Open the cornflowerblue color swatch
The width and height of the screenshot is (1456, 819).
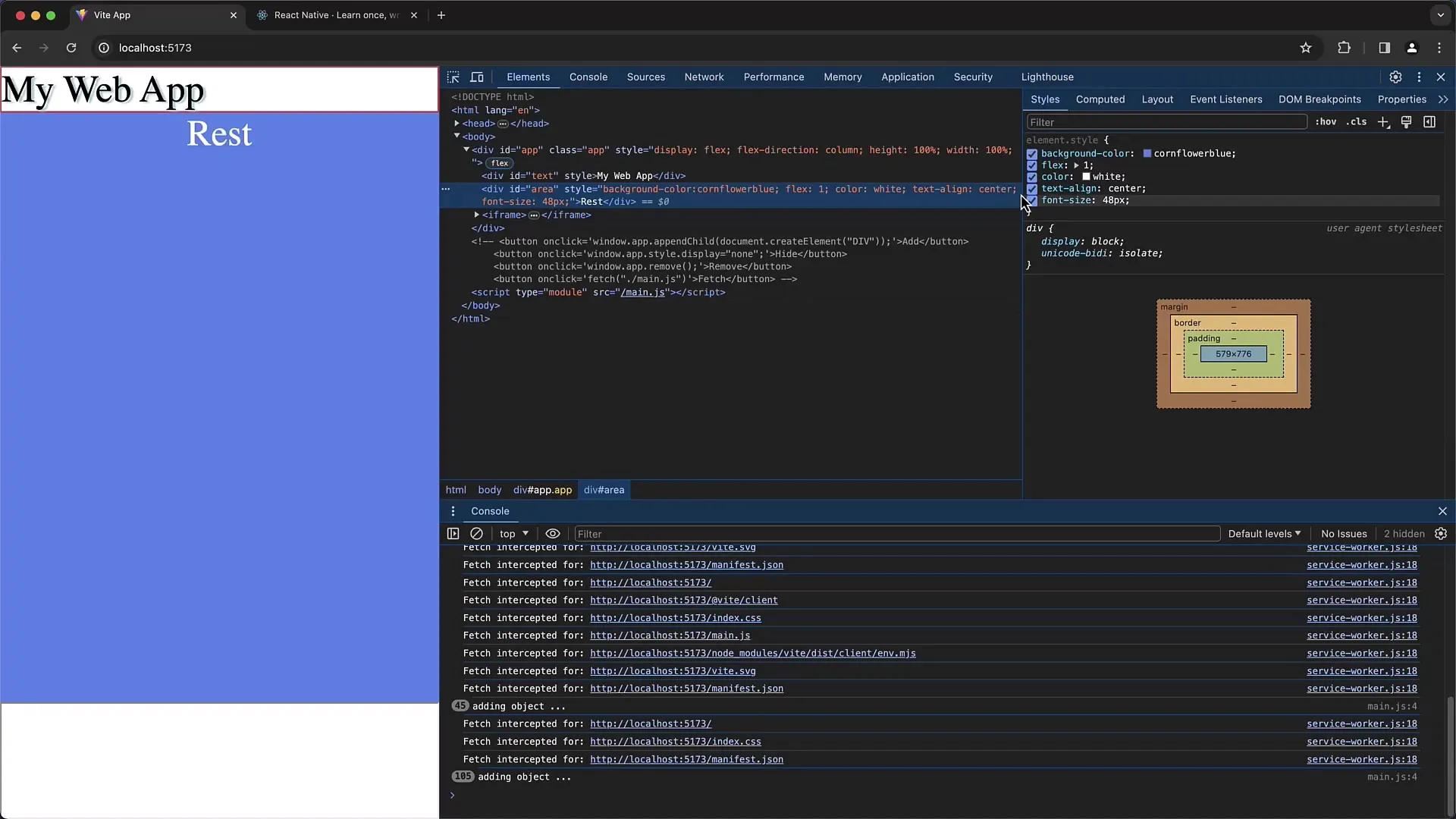(x=1147, y=154)
